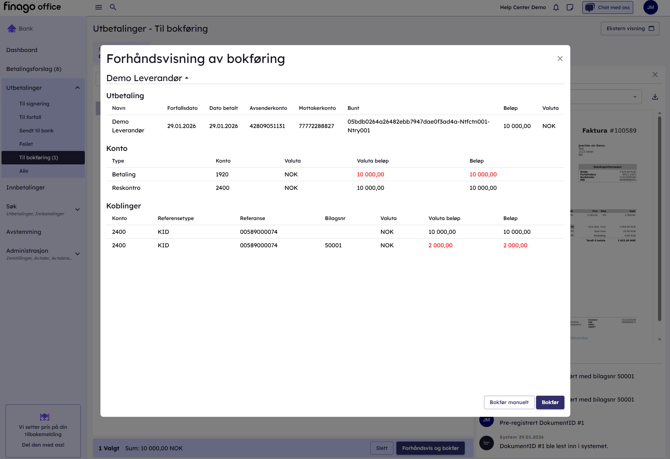This screenshot has height=459, width=670.
Task: Collapse the Utbetalinger sidebar section
Action: click(77, 88)
